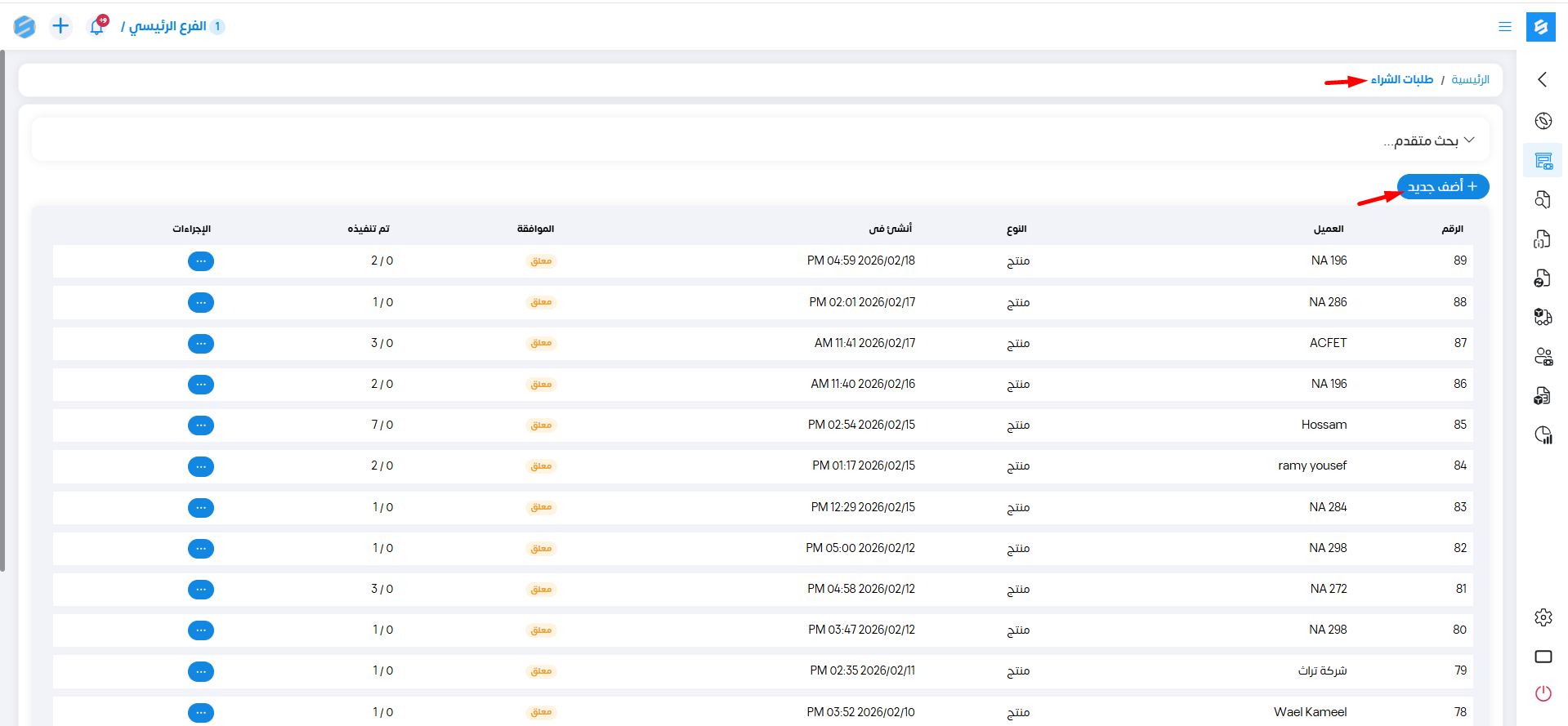This screenshot has height=726, width=1568.
Task: Open the user profile avatar
Action: pyautogui.click(x=25, y=27)
